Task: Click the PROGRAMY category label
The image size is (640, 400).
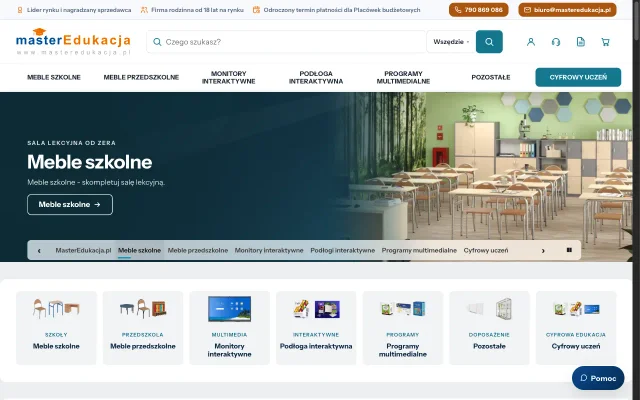Action: 403,335
